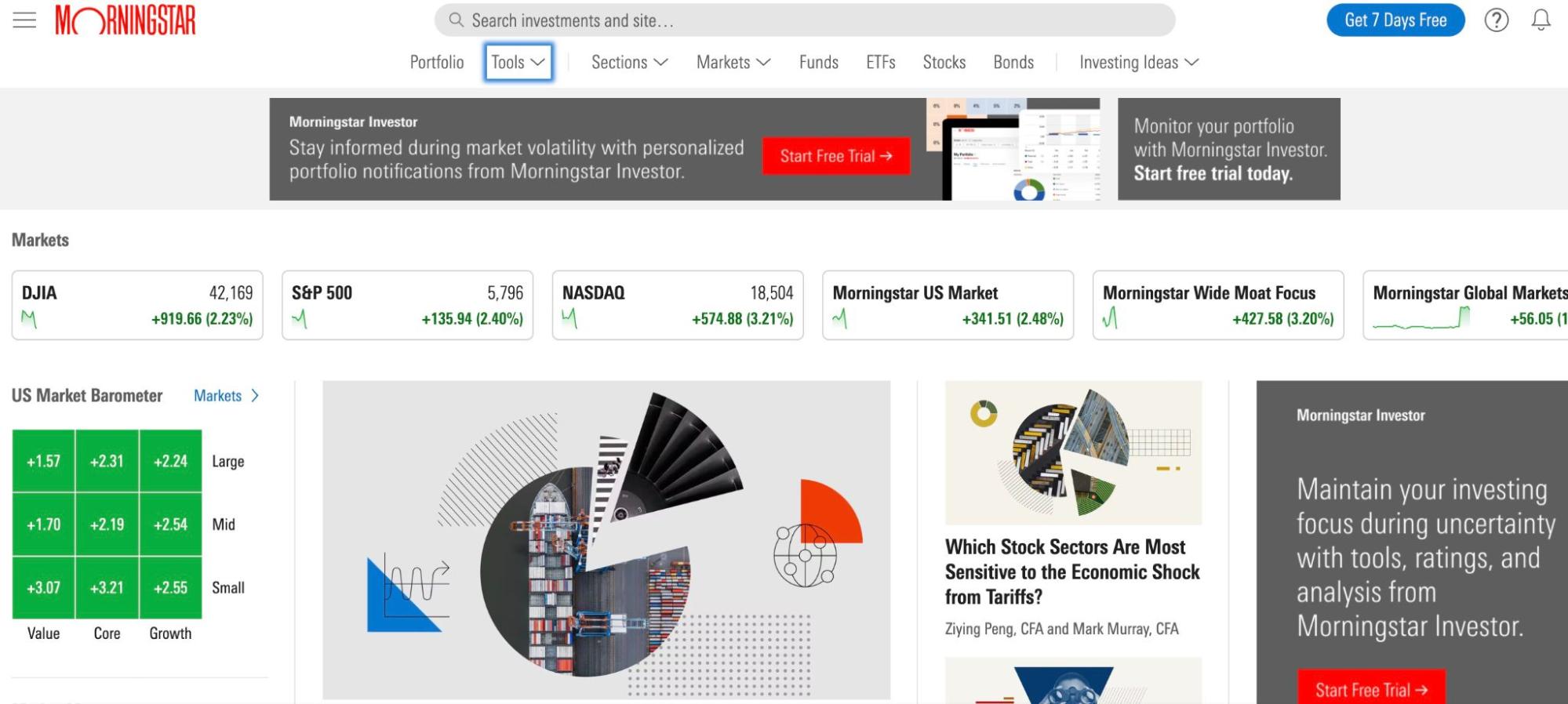Viewport: 1568px width, 704px height.
Task: Focus the Search investments and site field
Action: [805, 20]
